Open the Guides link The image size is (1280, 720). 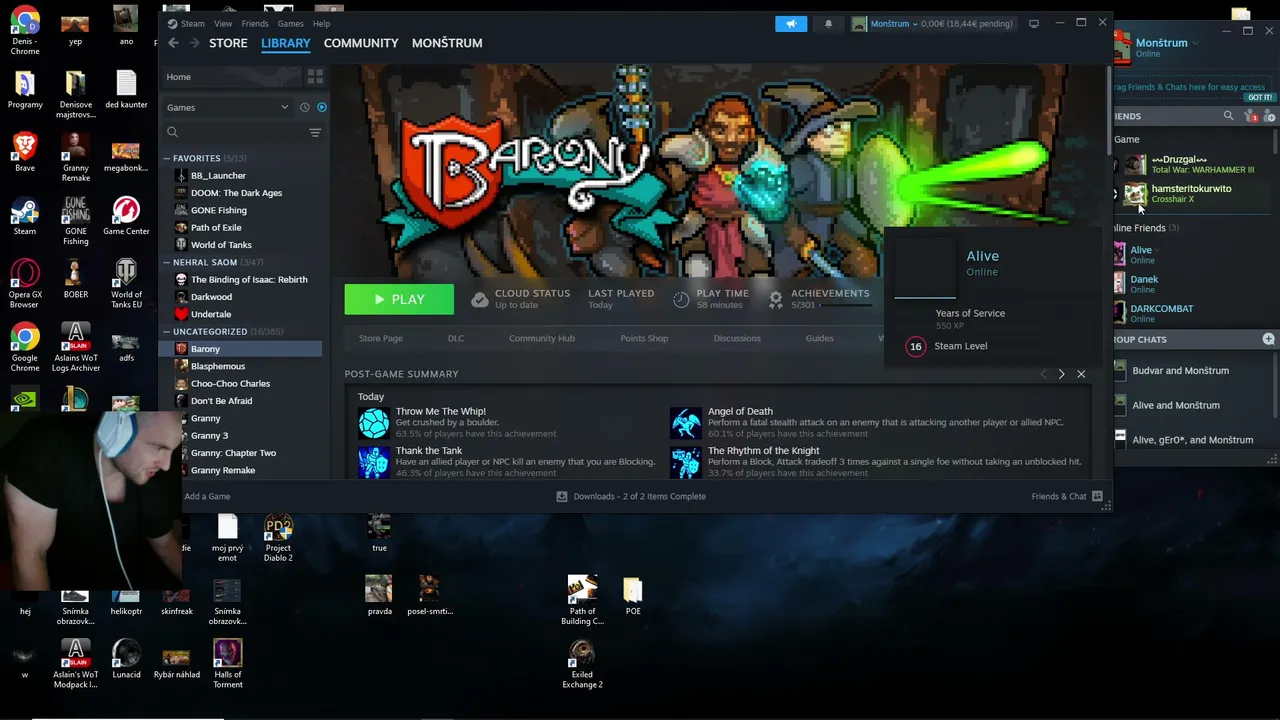[819, 338]
